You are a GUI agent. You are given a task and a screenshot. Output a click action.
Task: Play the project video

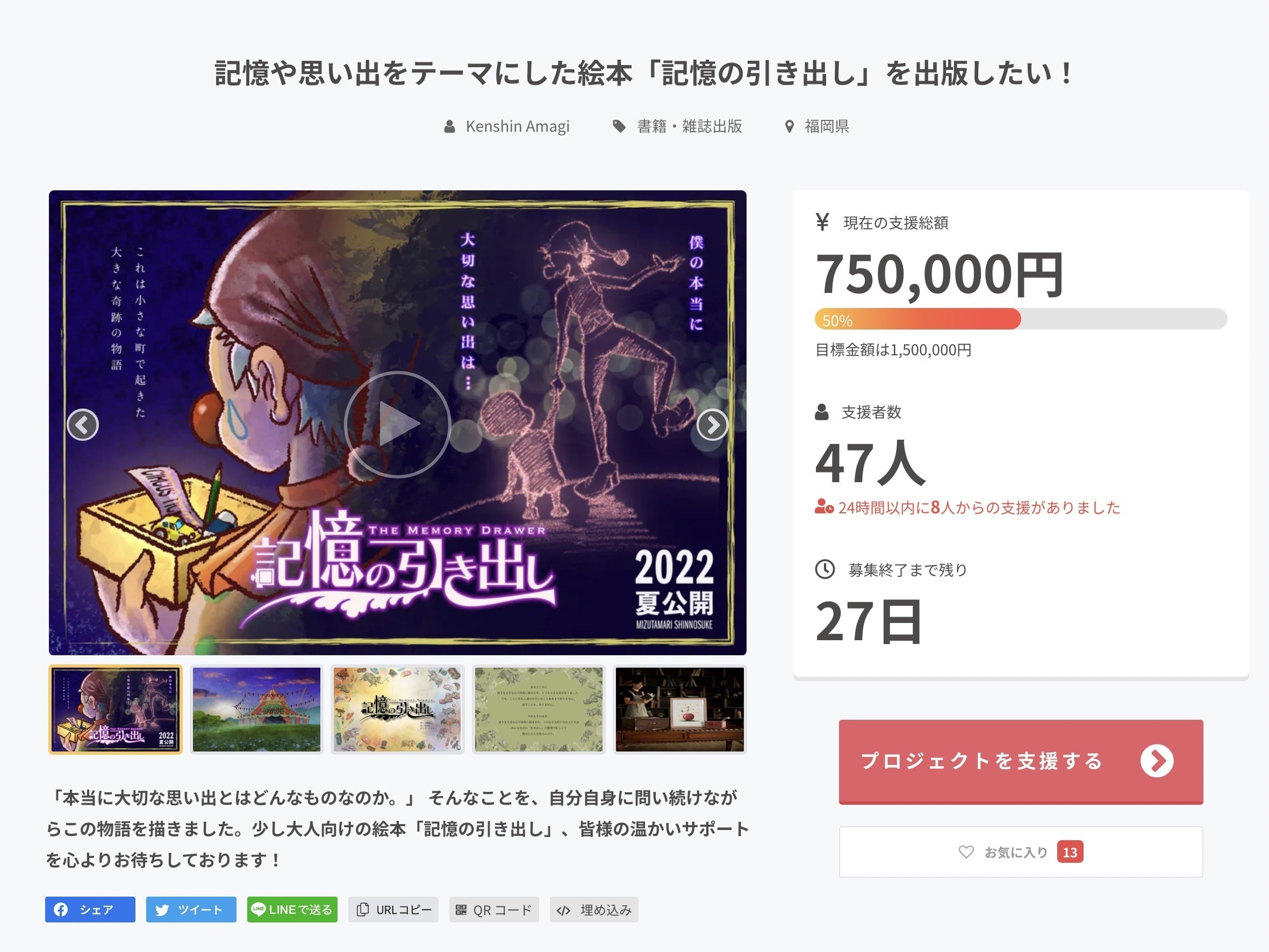[x=398, y=424]
